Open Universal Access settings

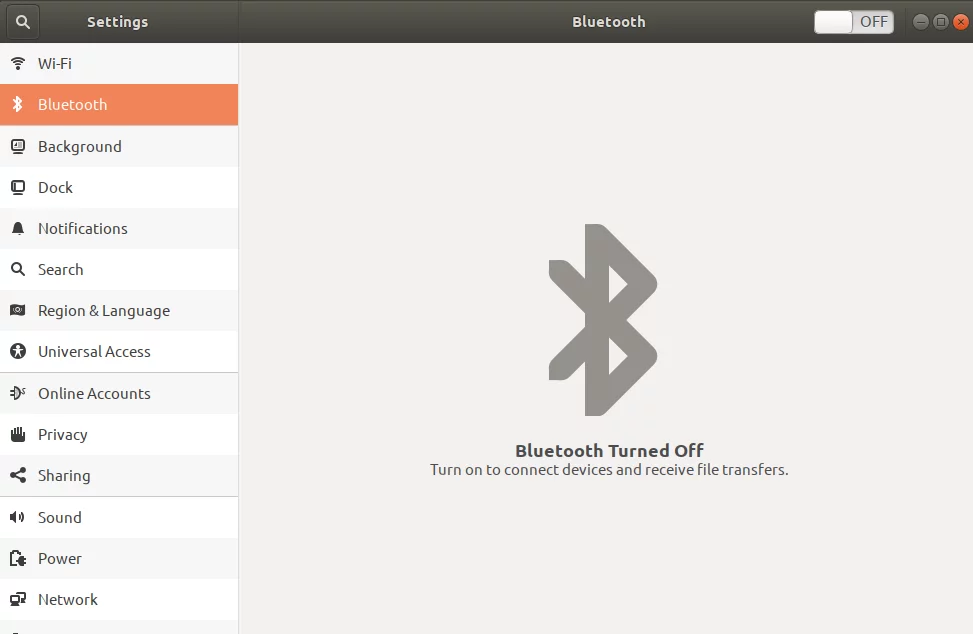119,351
